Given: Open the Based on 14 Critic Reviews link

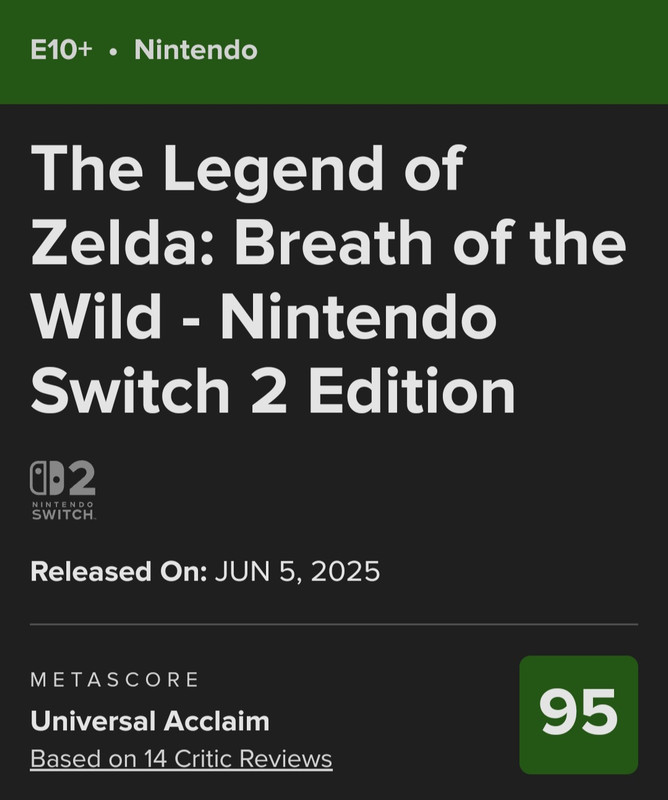Looking at the screenshot, I should pos(181,759).
